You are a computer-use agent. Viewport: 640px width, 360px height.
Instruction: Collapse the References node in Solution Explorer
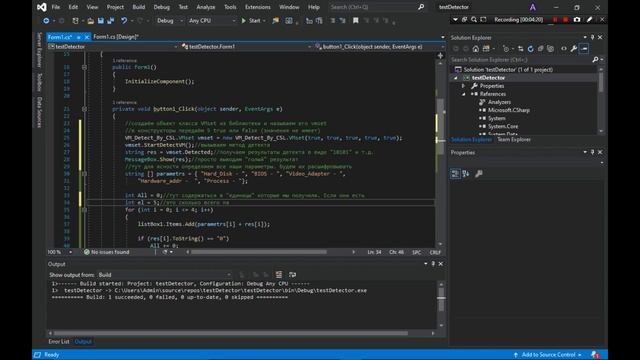[x=463, y=94]
